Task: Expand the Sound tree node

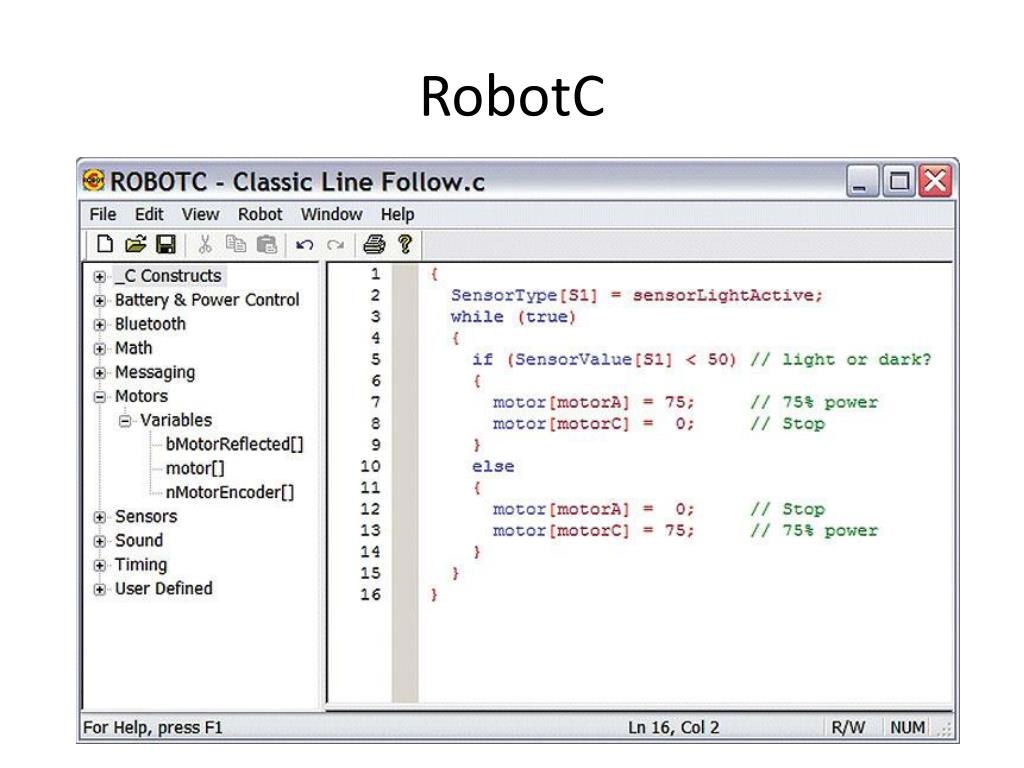Action: [x=99, y=541]
